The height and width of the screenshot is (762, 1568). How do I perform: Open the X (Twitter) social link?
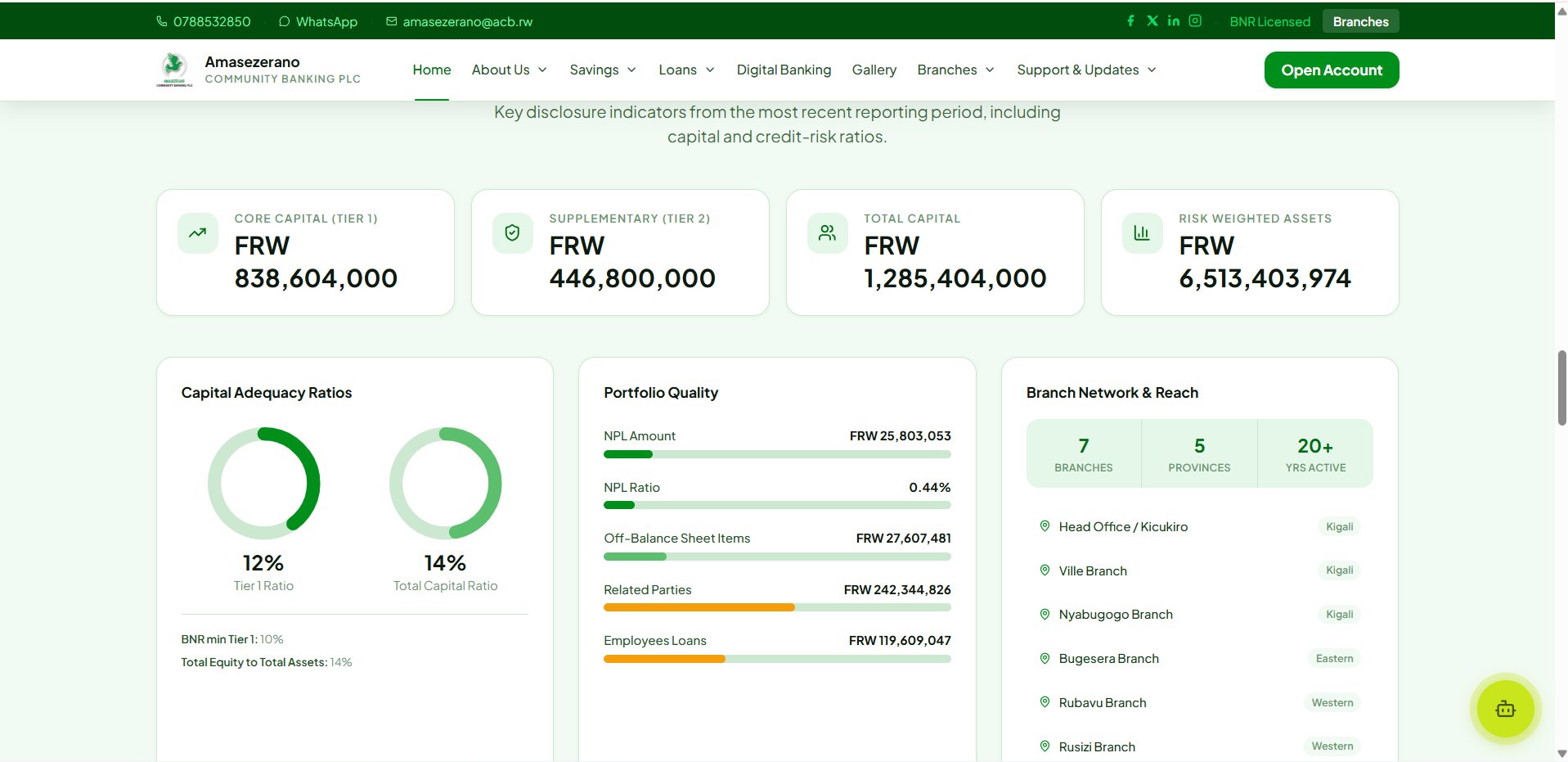1152,20
